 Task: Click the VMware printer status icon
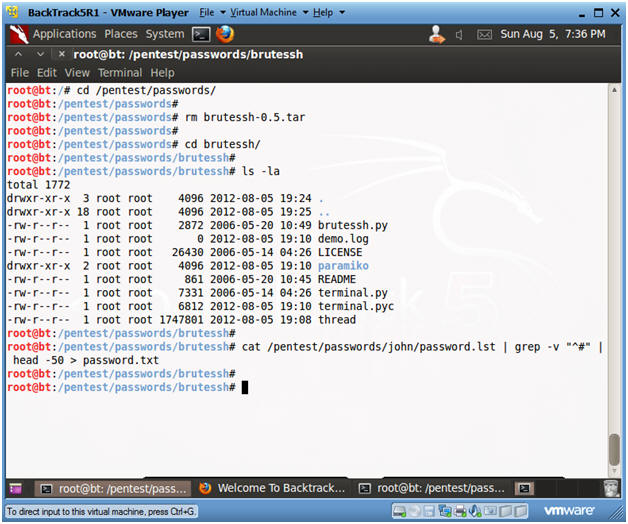(460, 511)
